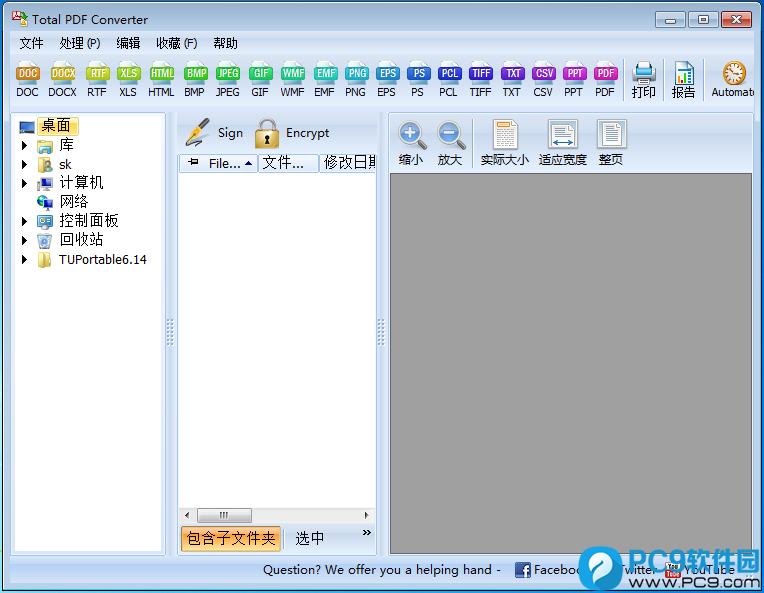The width and height of the screenshot is (764, 593).
Task: Open the 报告 report tool
Action: 684,80
